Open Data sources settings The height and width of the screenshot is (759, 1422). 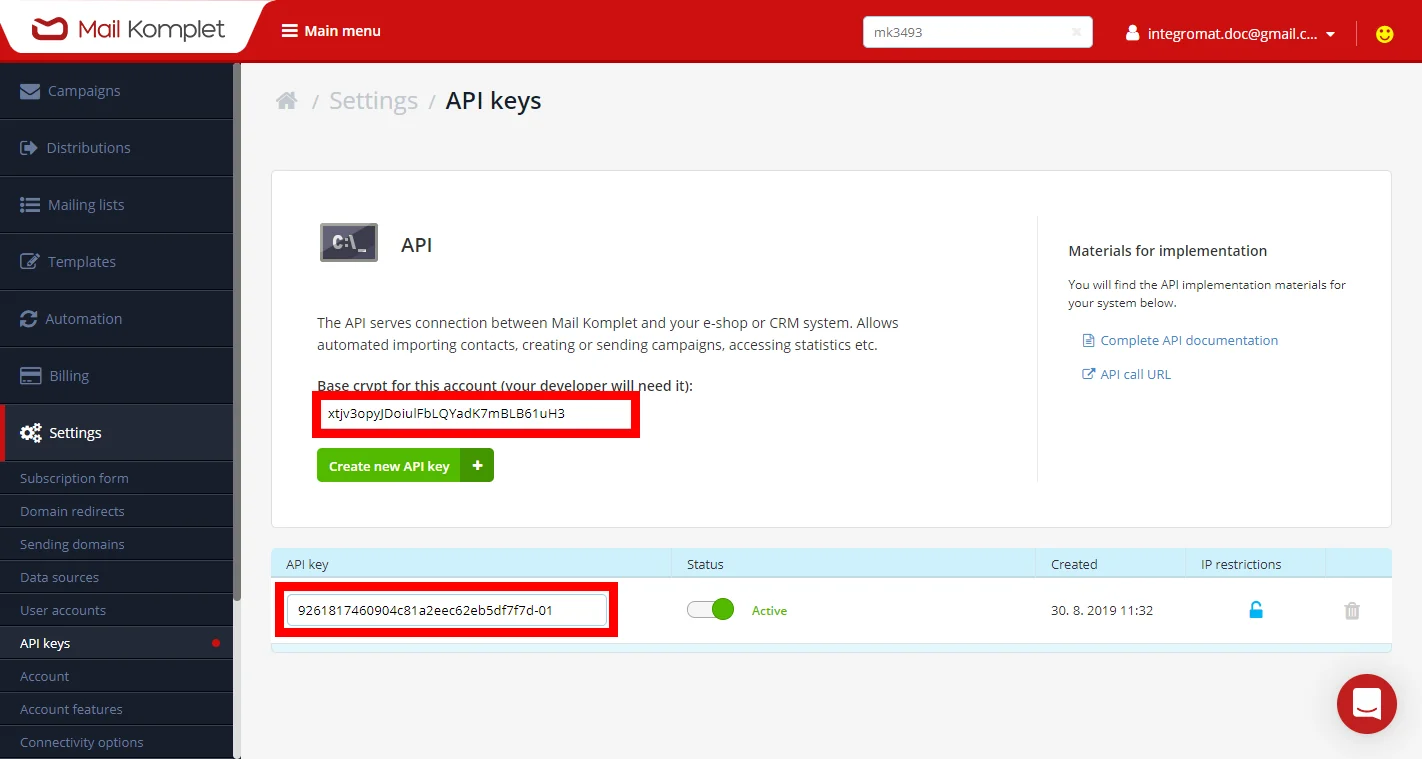(116, 577)
